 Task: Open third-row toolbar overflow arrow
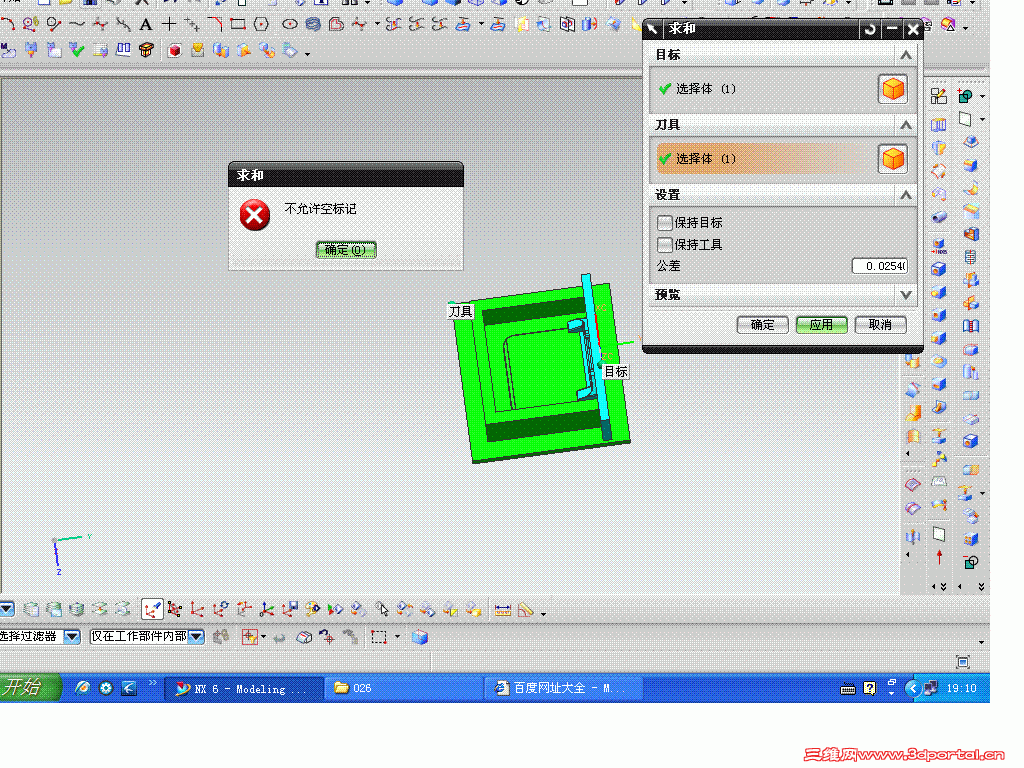[307, 54]
